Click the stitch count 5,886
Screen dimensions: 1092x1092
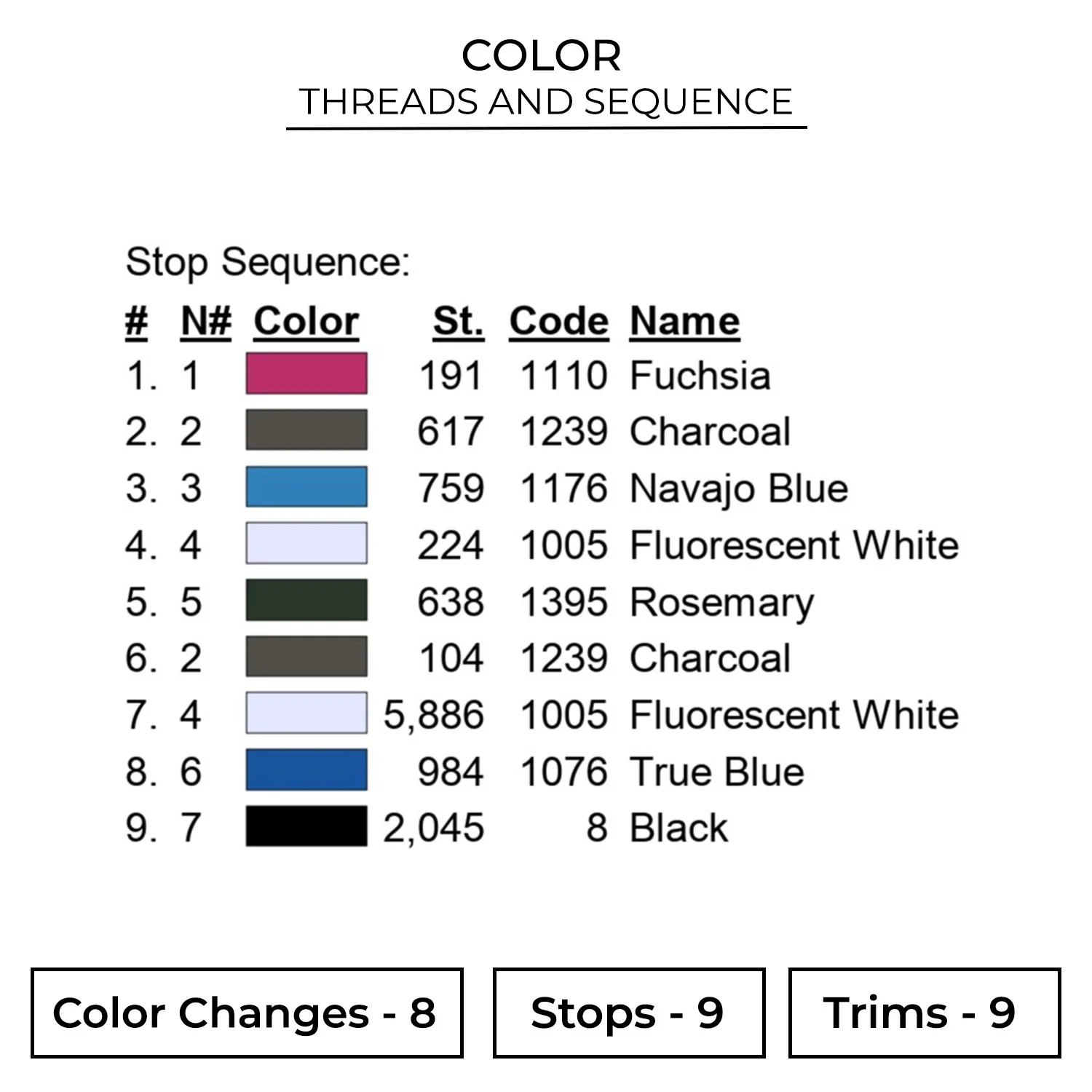434,715
